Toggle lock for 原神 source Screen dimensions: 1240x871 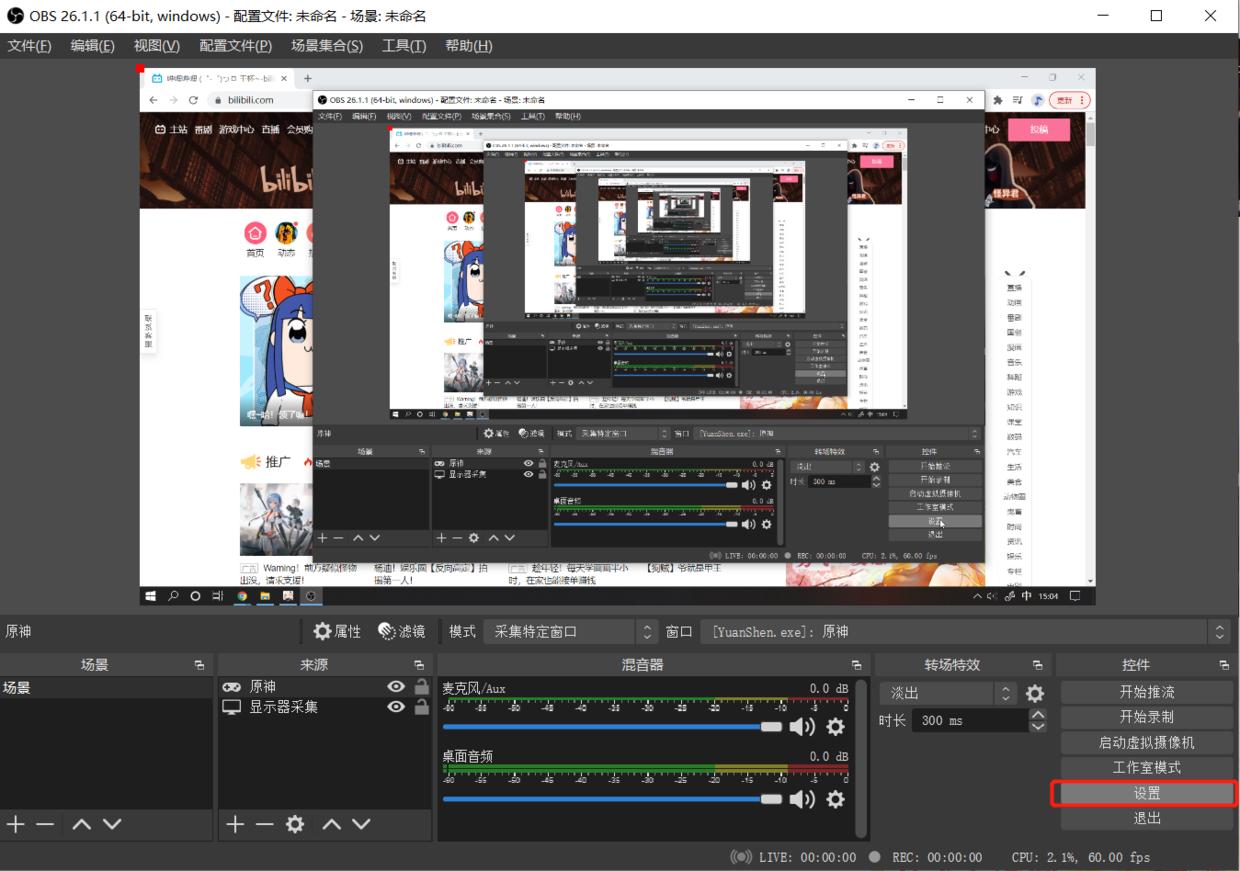coord(422,687)
